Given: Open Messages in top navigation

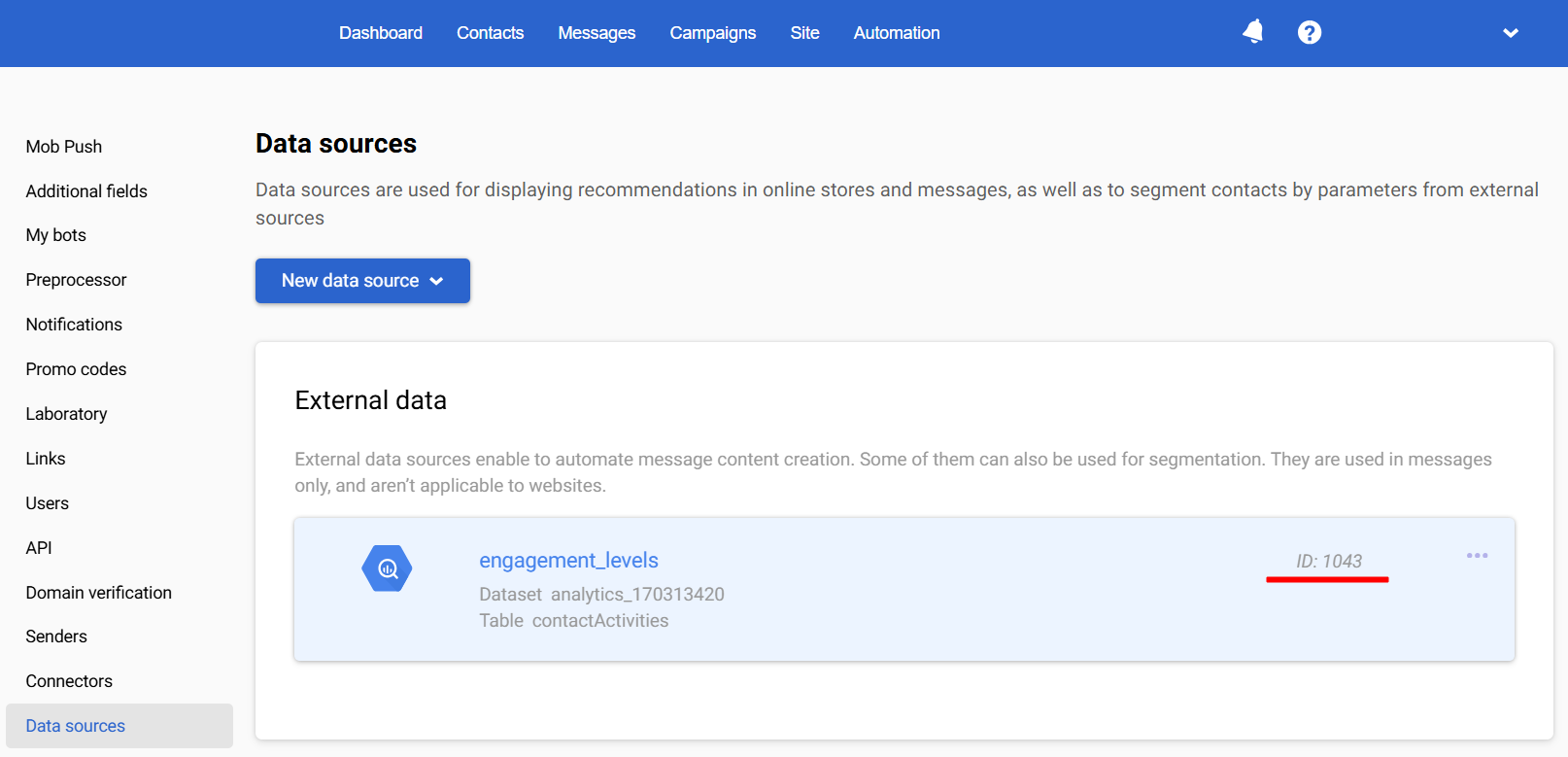Looking at the screenshot, I should click(597, 33).
